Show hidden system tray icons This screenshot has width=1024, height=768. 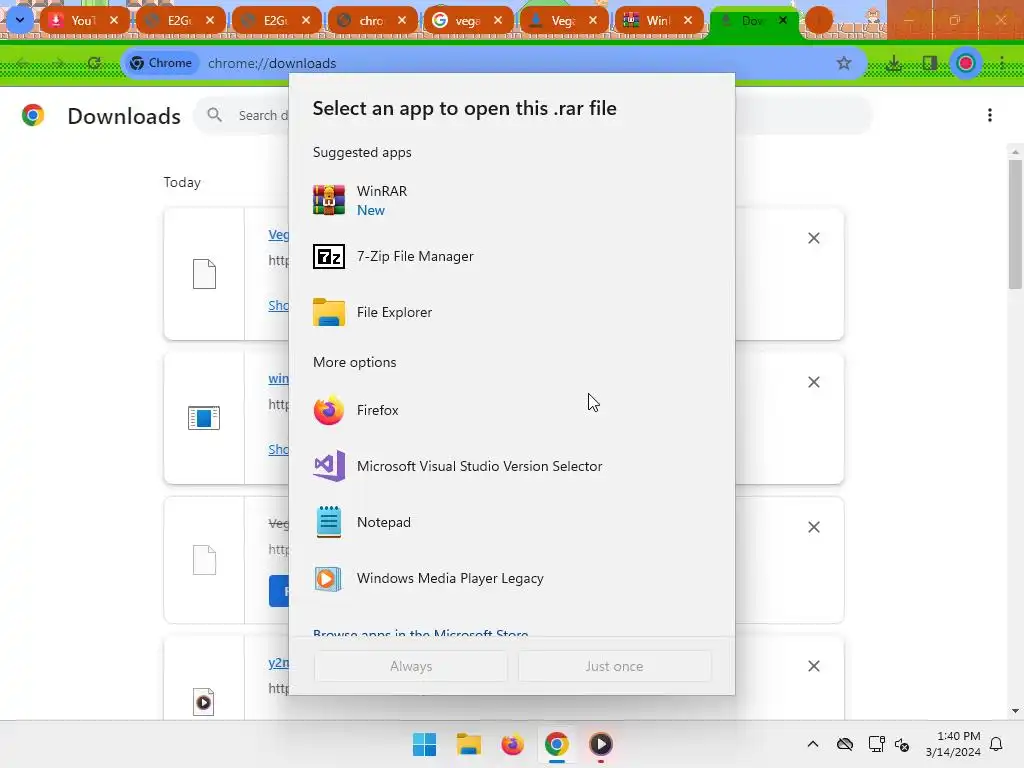pos(812,744)
